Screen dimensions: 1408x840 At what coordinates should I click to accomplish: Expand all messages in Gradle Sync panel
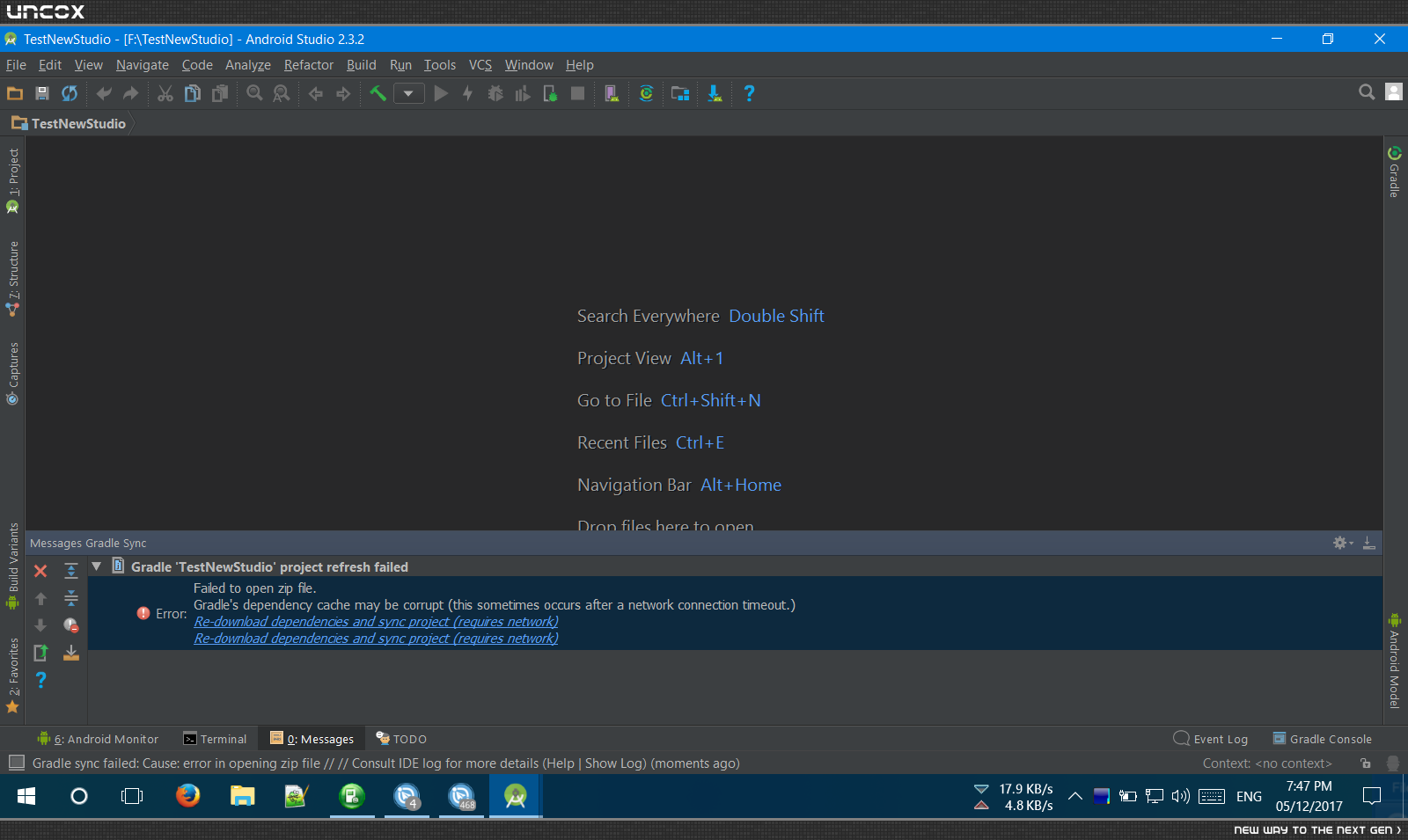click(x=71, y=571)
